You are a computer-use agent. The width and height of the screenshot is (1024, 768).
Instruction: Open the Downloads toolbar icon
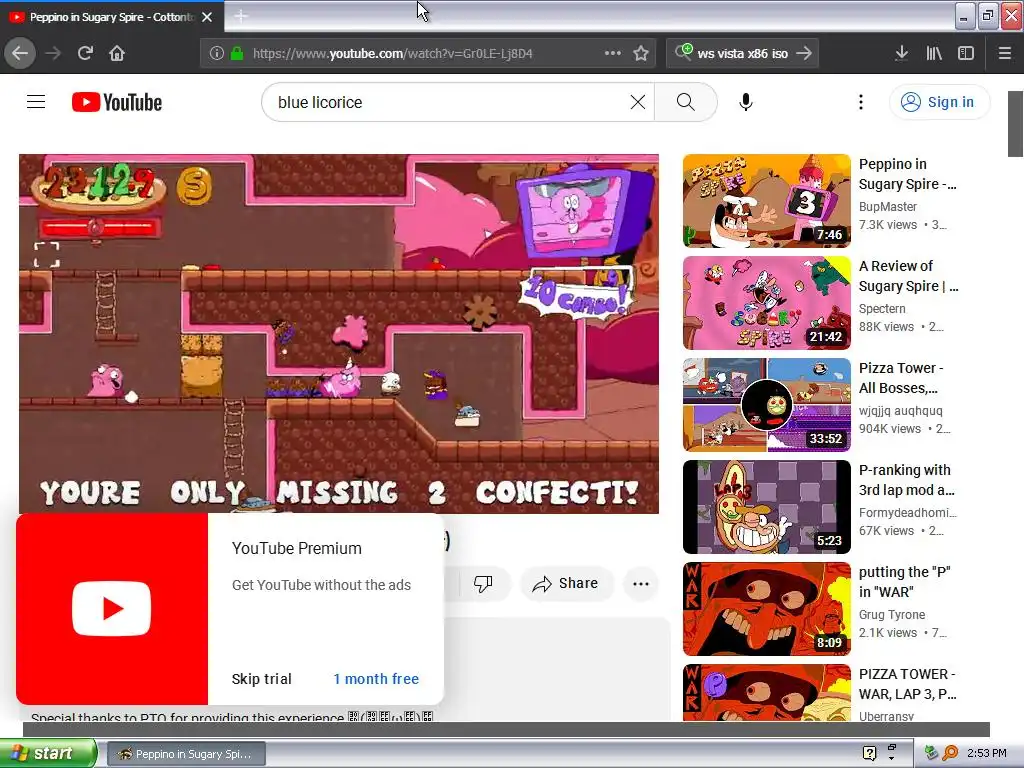coord(901,53)
